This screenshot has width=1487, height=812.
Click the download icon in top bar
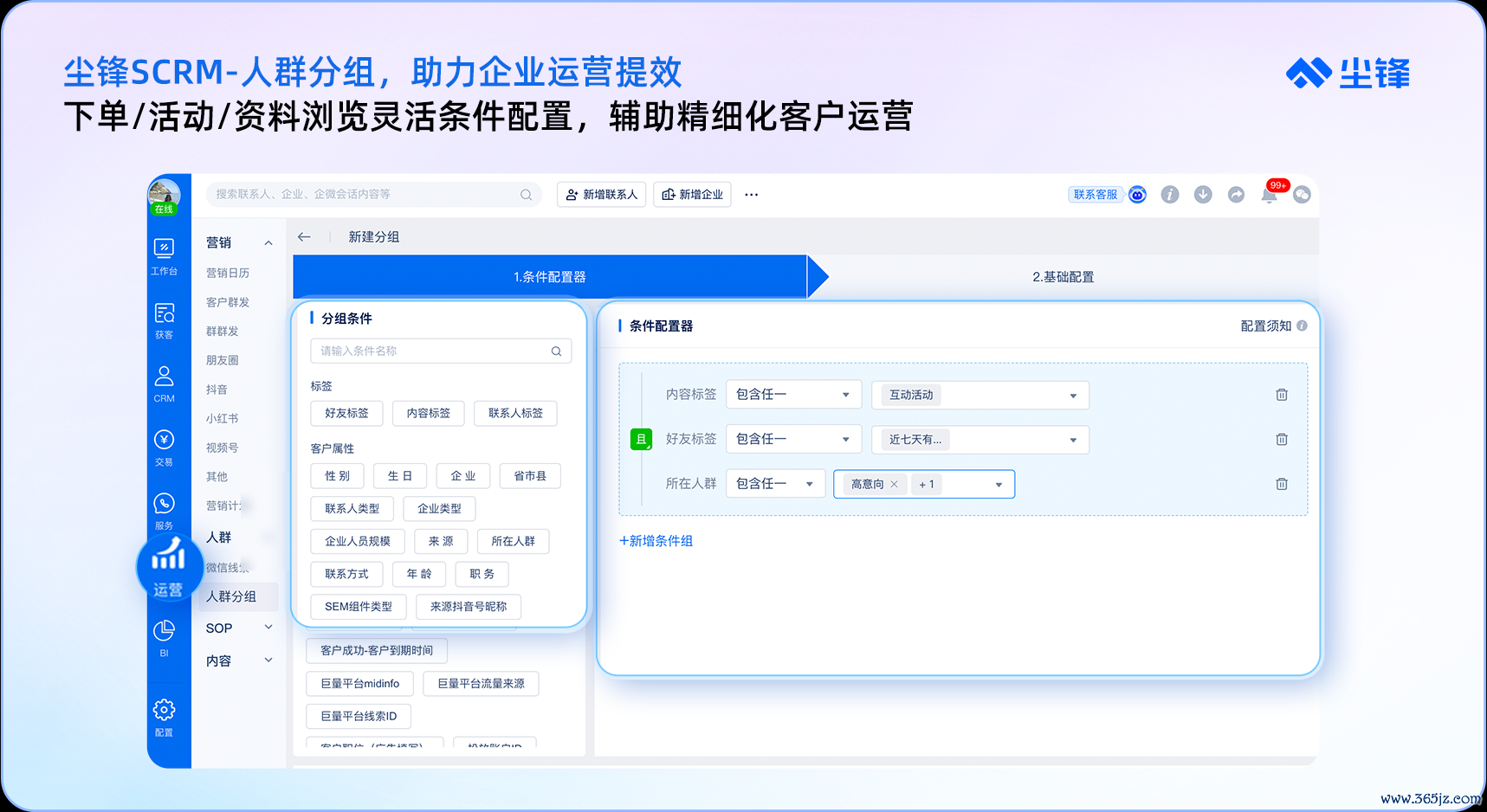[1203, 195]
